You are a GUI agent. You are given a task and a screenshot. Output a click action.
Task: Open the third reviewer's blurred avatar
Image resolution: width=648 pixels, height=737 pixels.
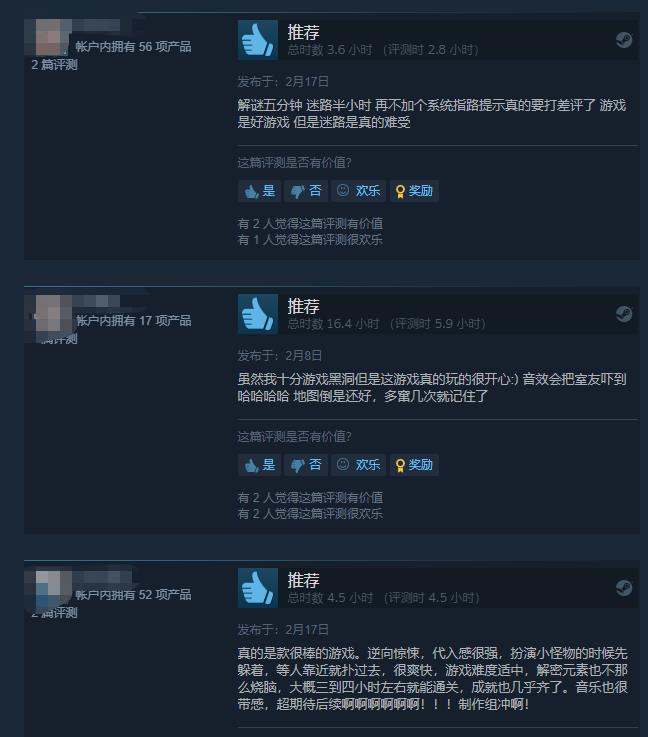(x=53, y=588)
